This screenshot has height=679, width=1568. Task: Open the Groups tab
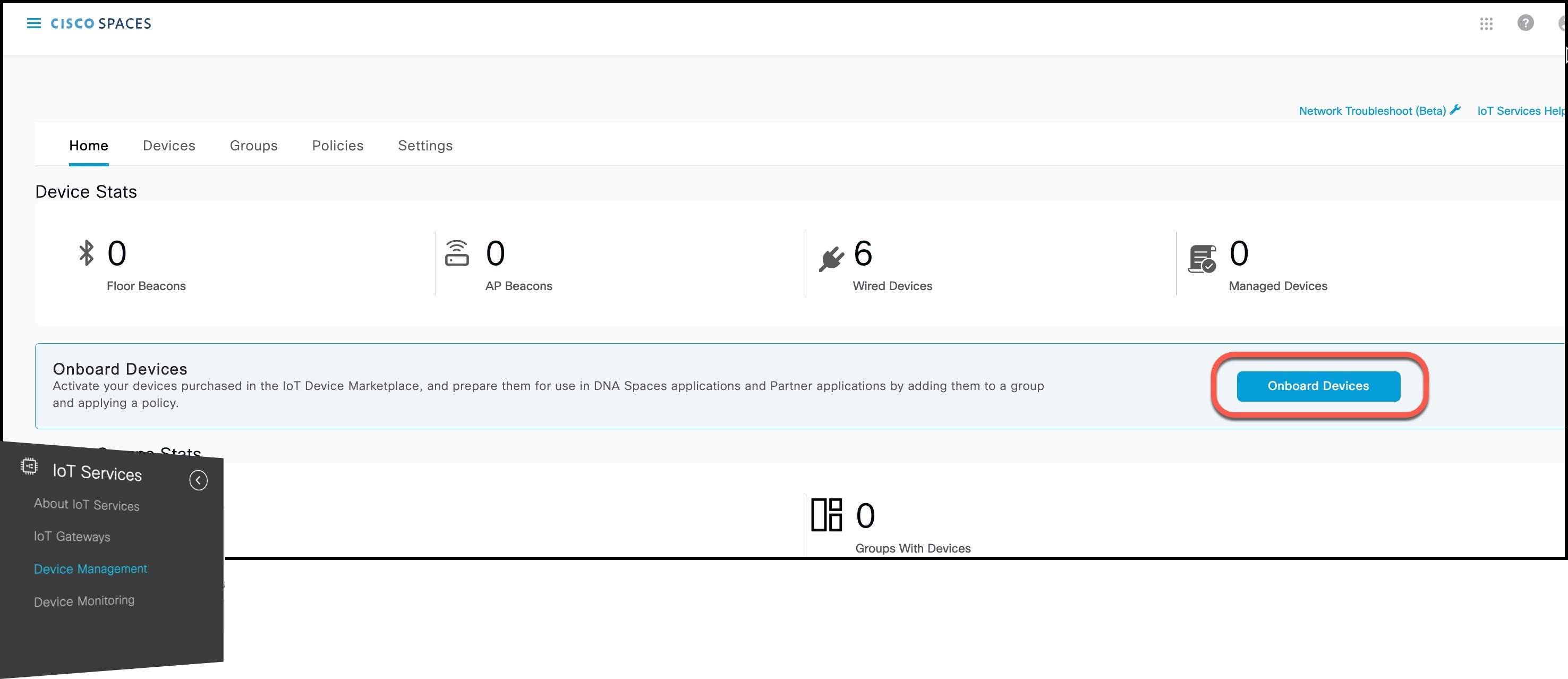coord(253,146)
